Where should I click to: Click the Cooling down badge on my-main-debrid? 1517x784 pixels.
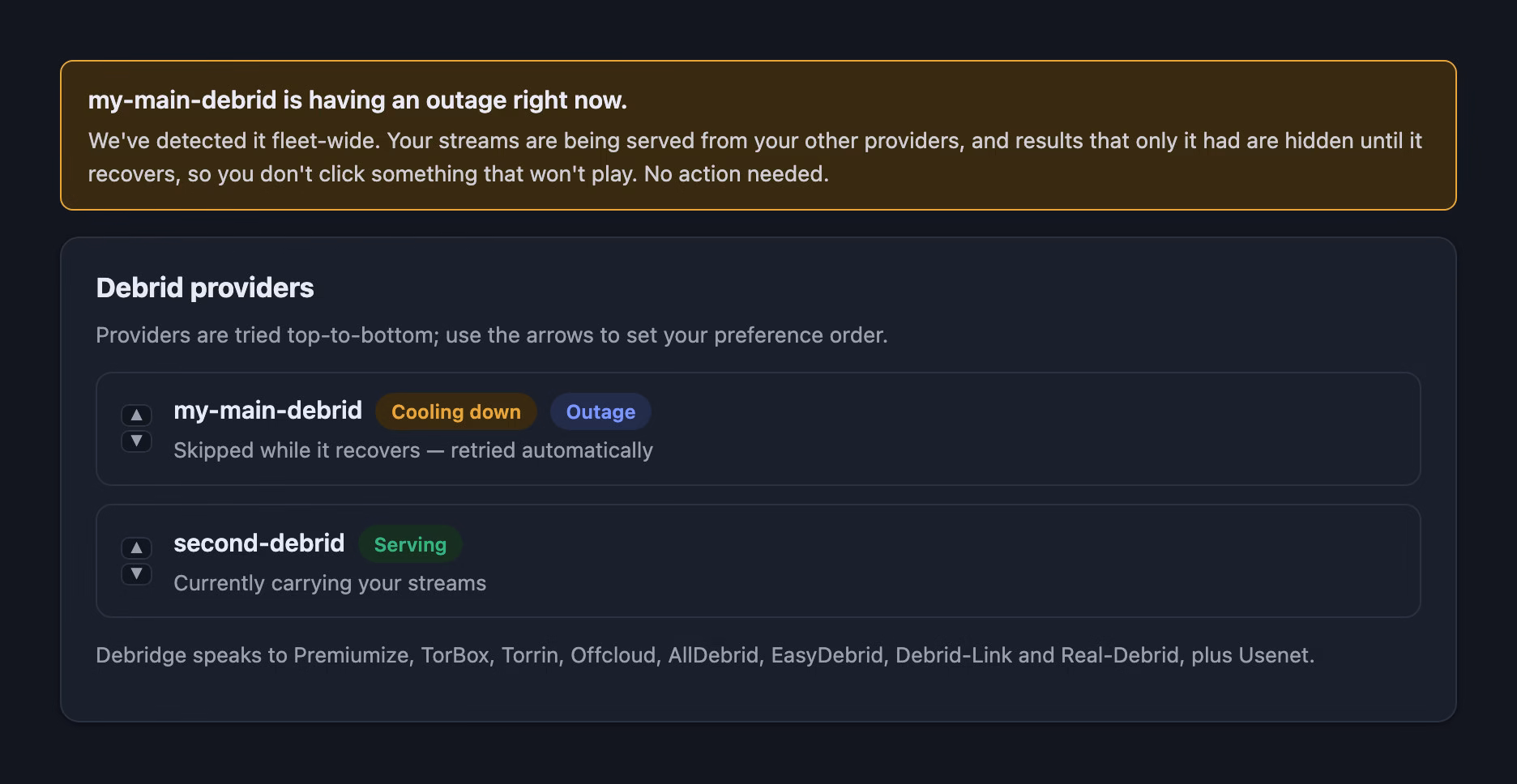pos(456,411)
